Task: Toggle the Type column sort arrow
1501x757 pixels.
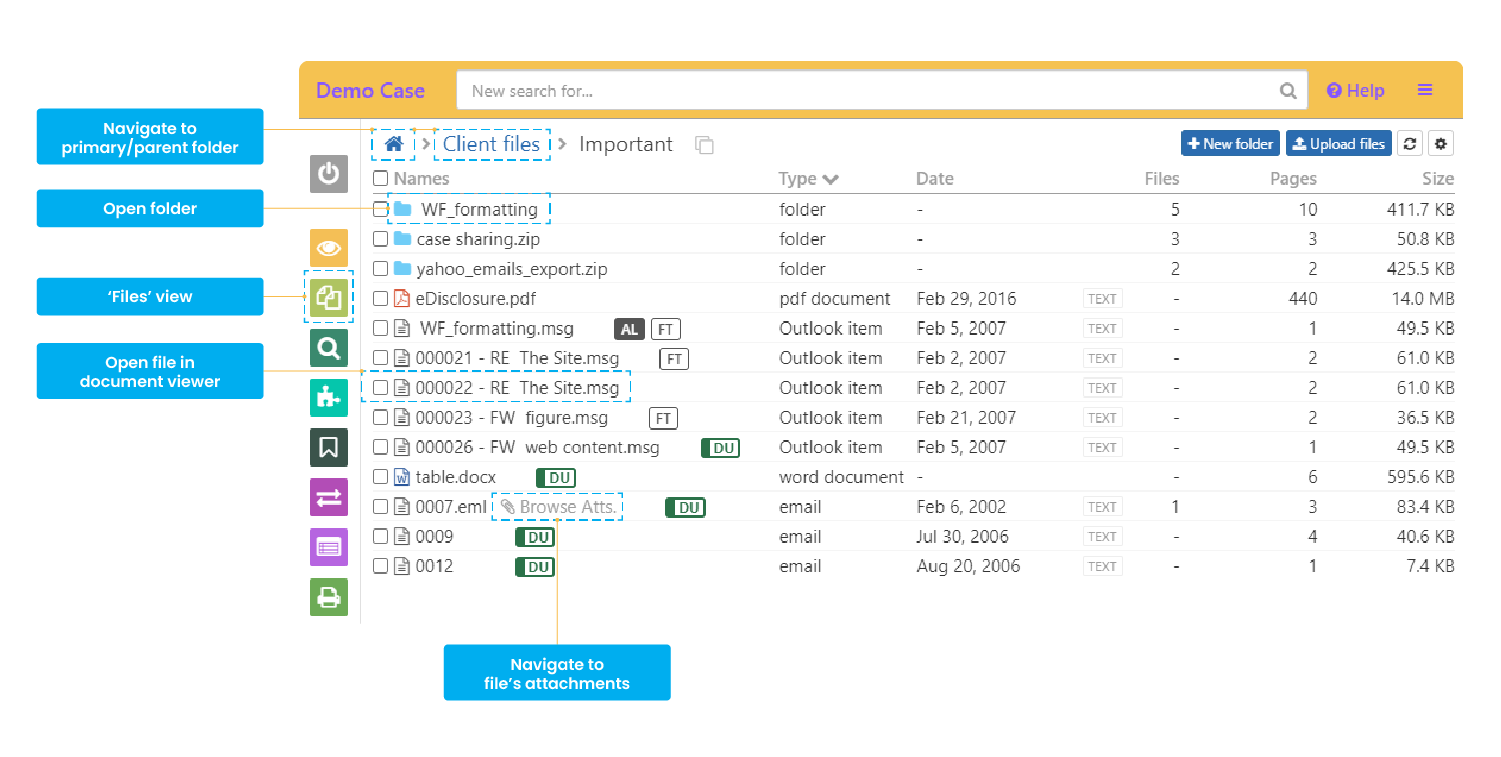Action: pos(833,178)
